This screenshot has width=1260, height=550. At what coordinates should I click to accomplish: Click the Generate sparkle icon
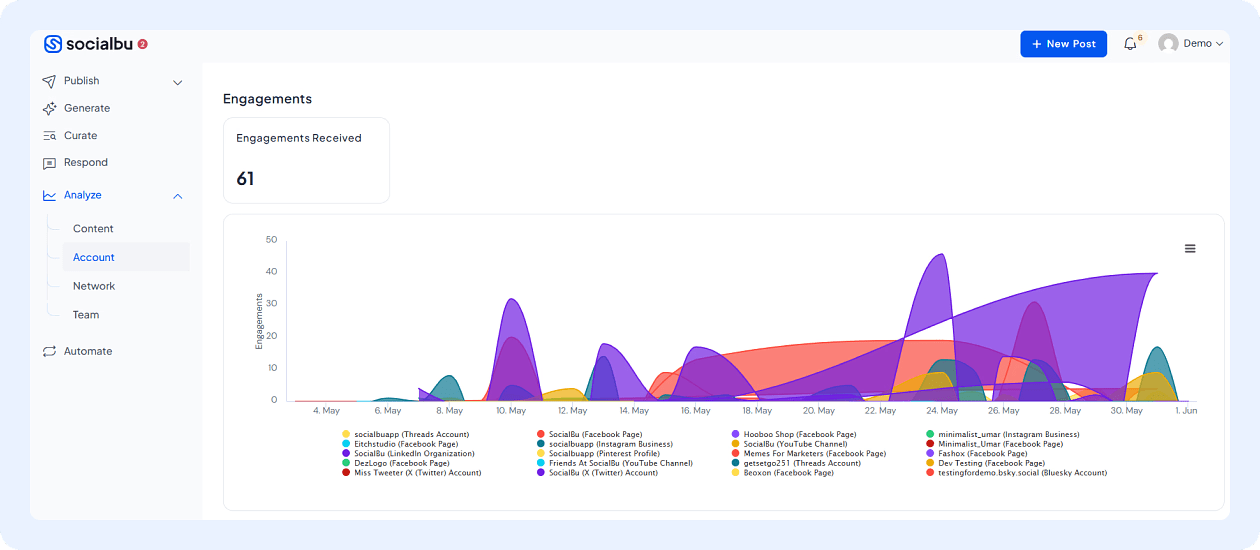[49, 108]
